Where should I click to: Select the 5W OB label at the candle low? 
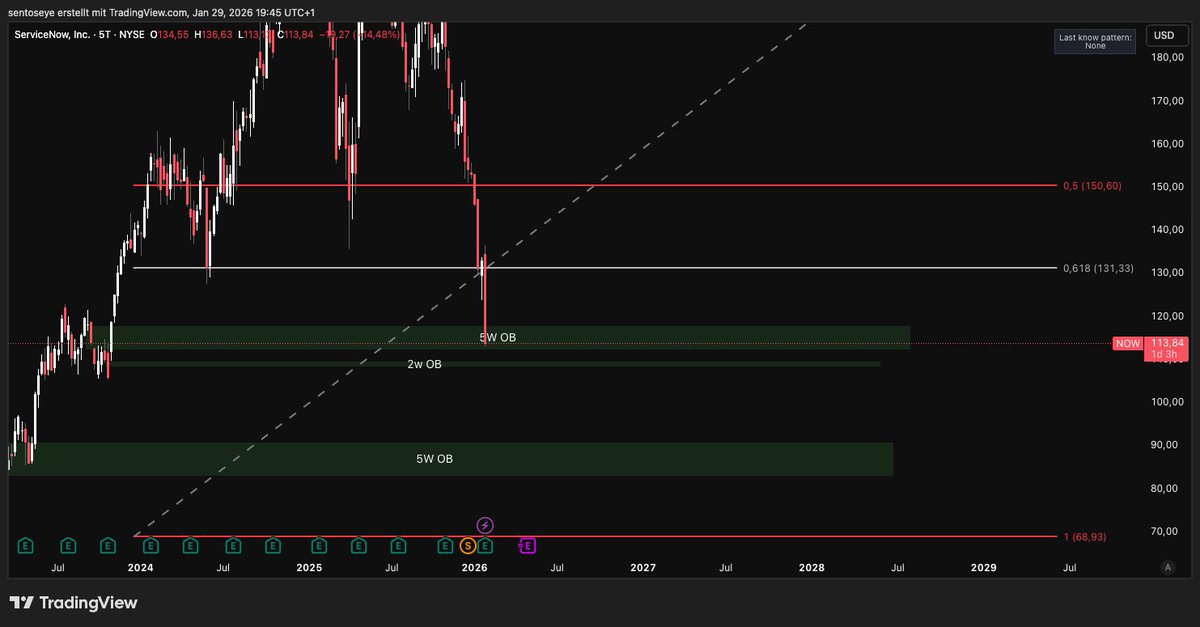tap(498, 338)
